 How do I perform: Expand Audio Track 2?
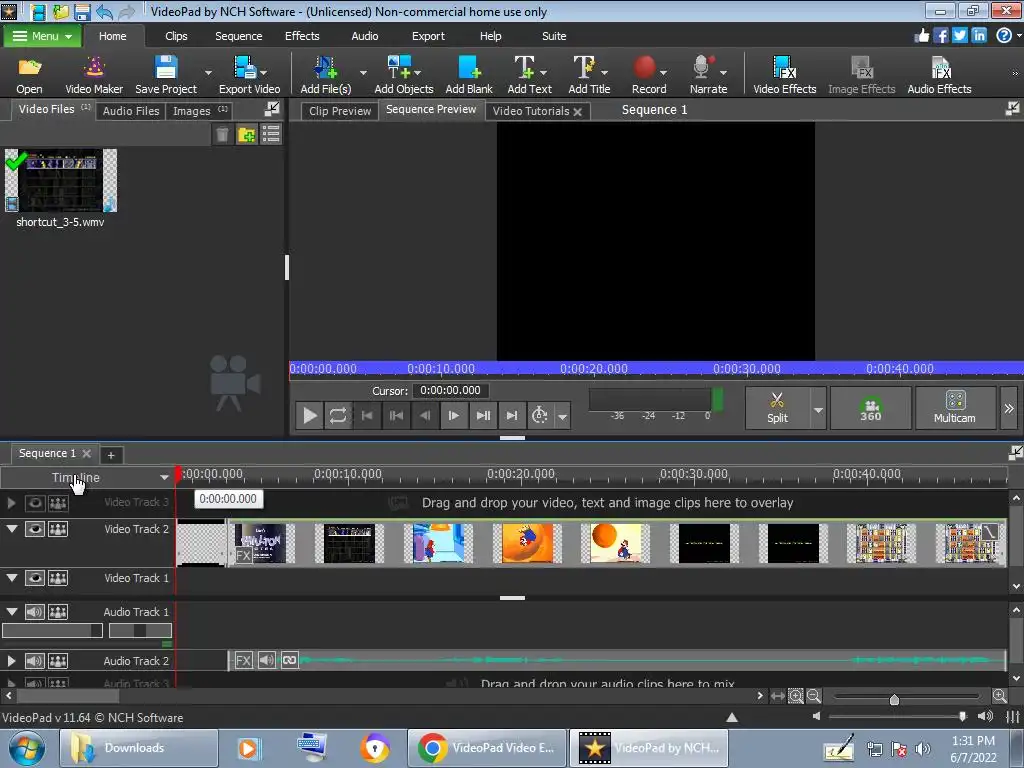pyautogui.click(x=11, y=661)
